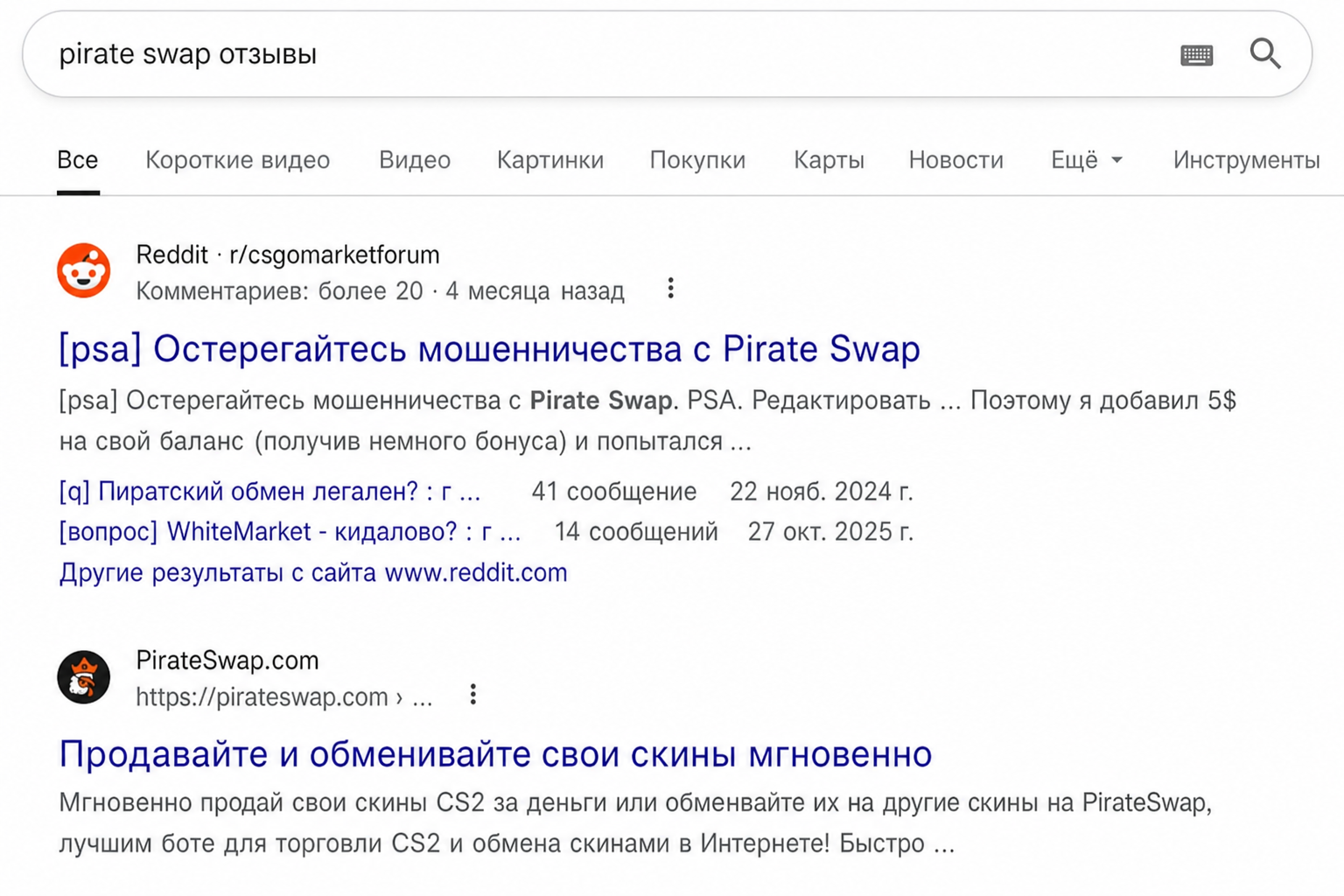Click the PirateSwap favicon logo

[84, 677]
